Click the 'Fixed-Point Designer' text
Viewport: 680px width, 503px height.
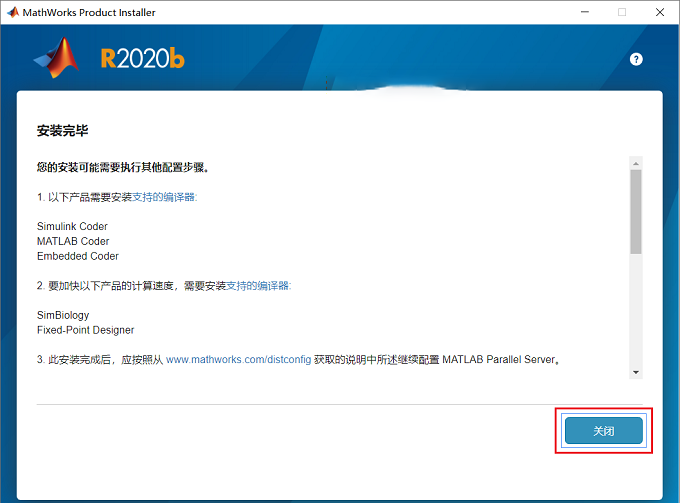(85, 330)
